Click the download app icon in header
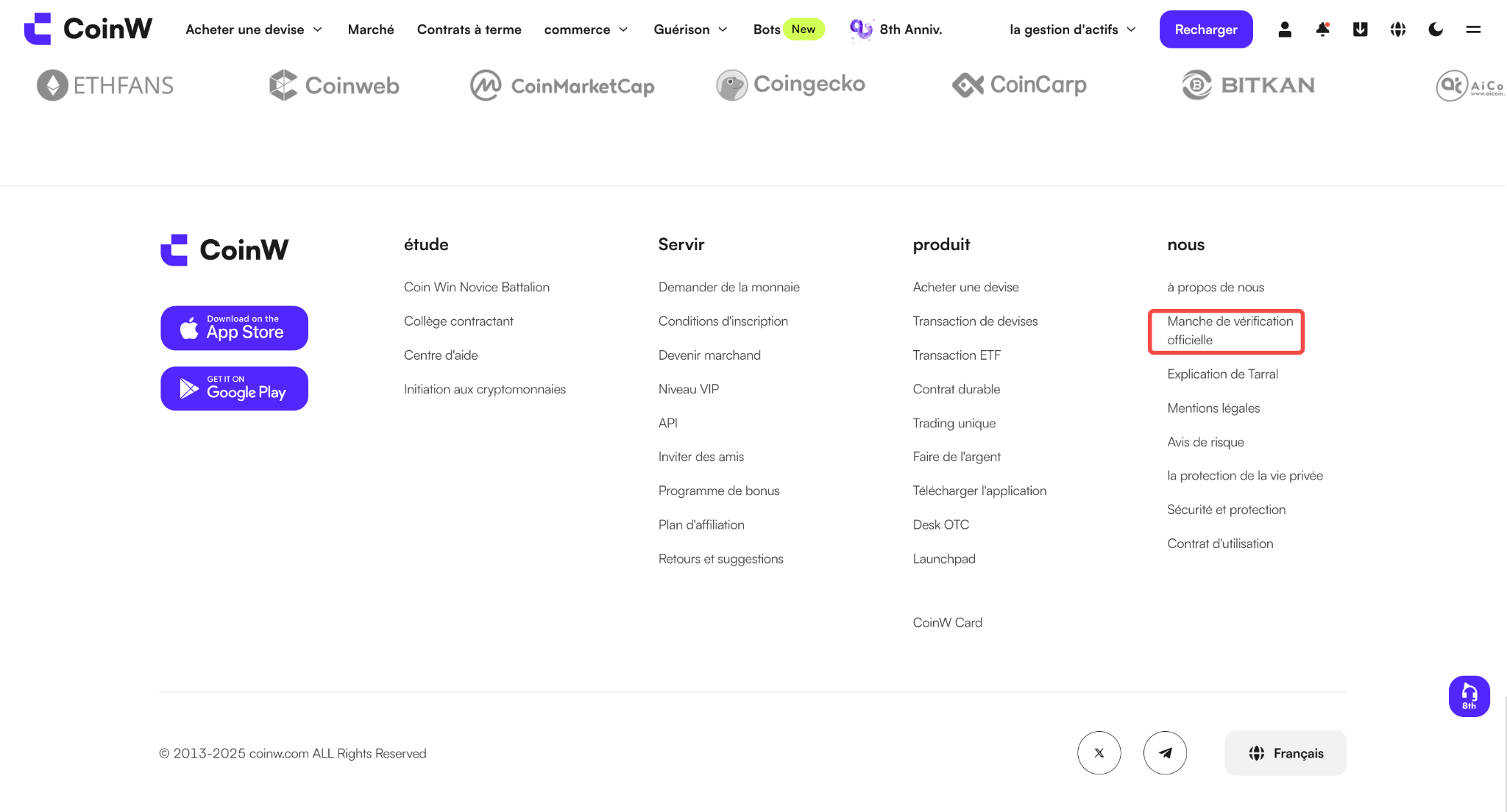The height and width of the screenshot is (812, 1507). coord(1360,29)
